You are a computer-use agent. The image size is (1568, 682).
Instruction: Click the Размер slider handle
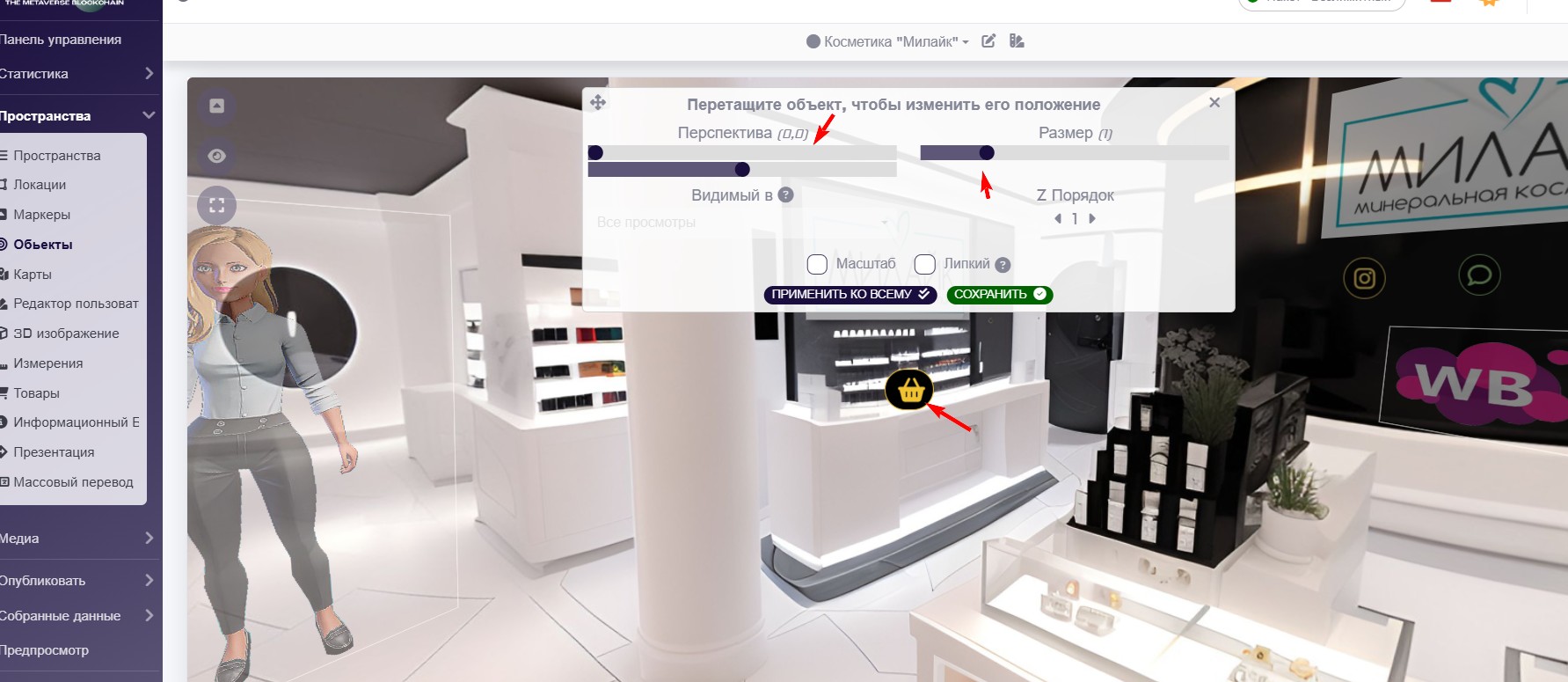tap(987, 153)
